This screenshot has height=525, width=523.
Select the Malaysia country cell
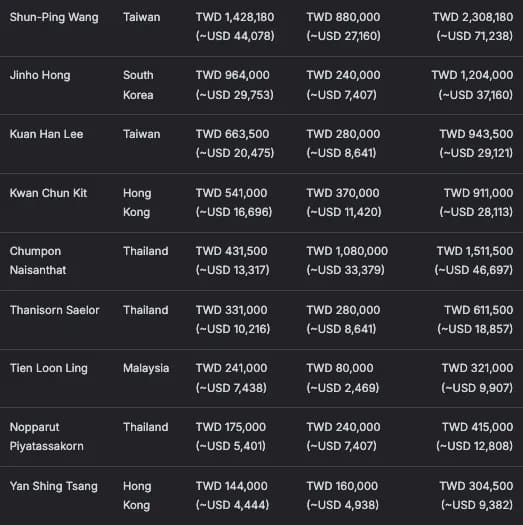(x=146, y=368)
